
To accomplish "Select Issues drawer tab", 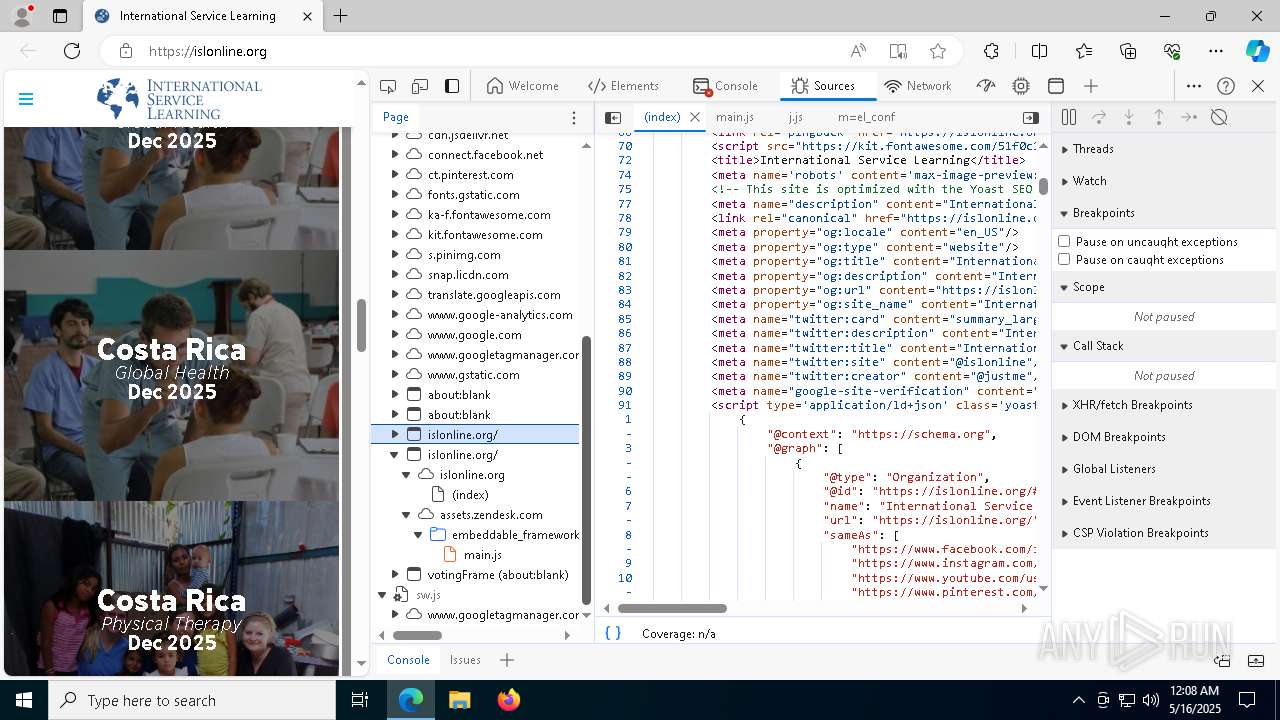I will click(465, 660).
